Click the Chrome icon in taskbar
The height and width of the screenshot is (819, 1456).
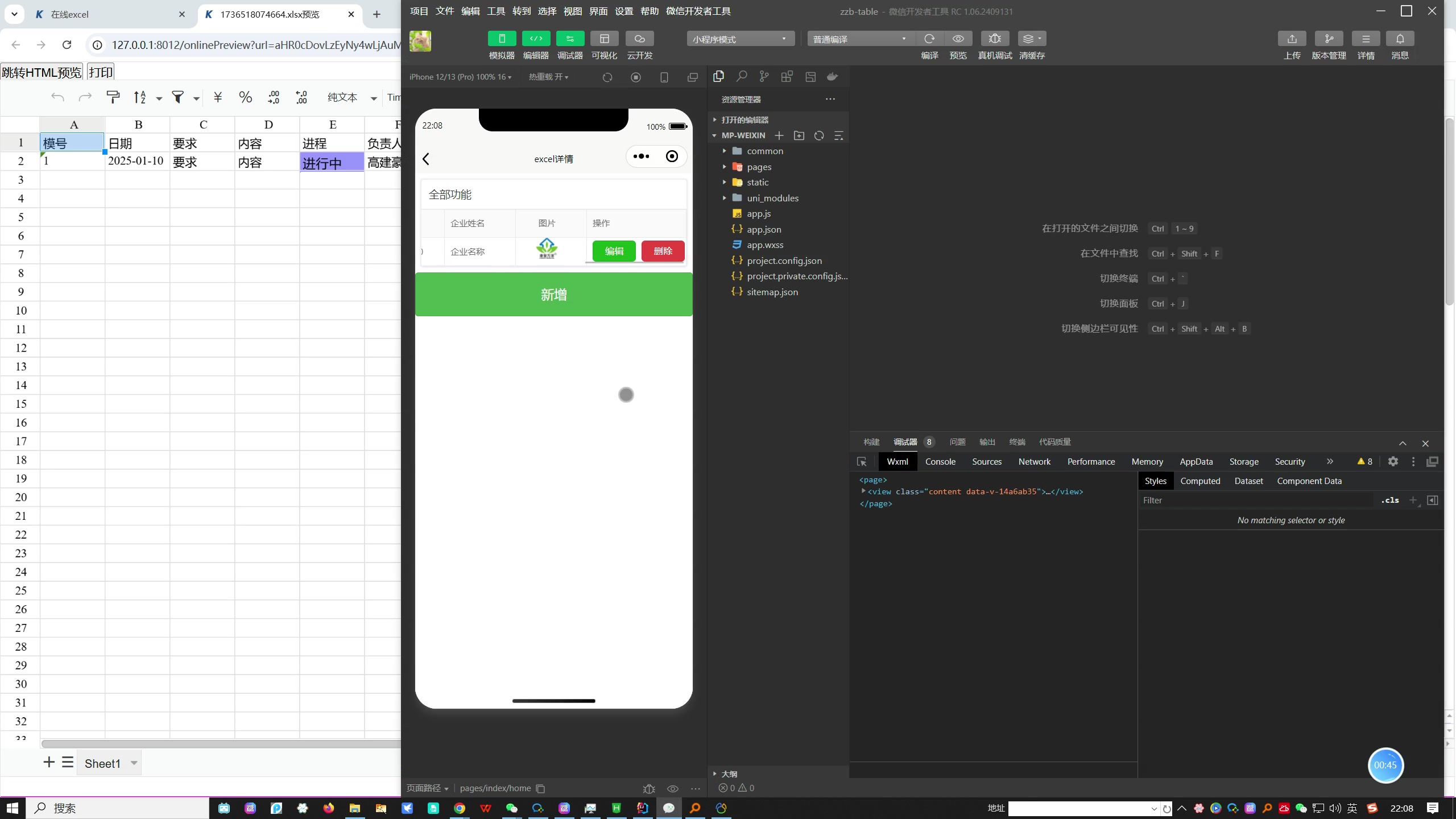tap(460, 808)
